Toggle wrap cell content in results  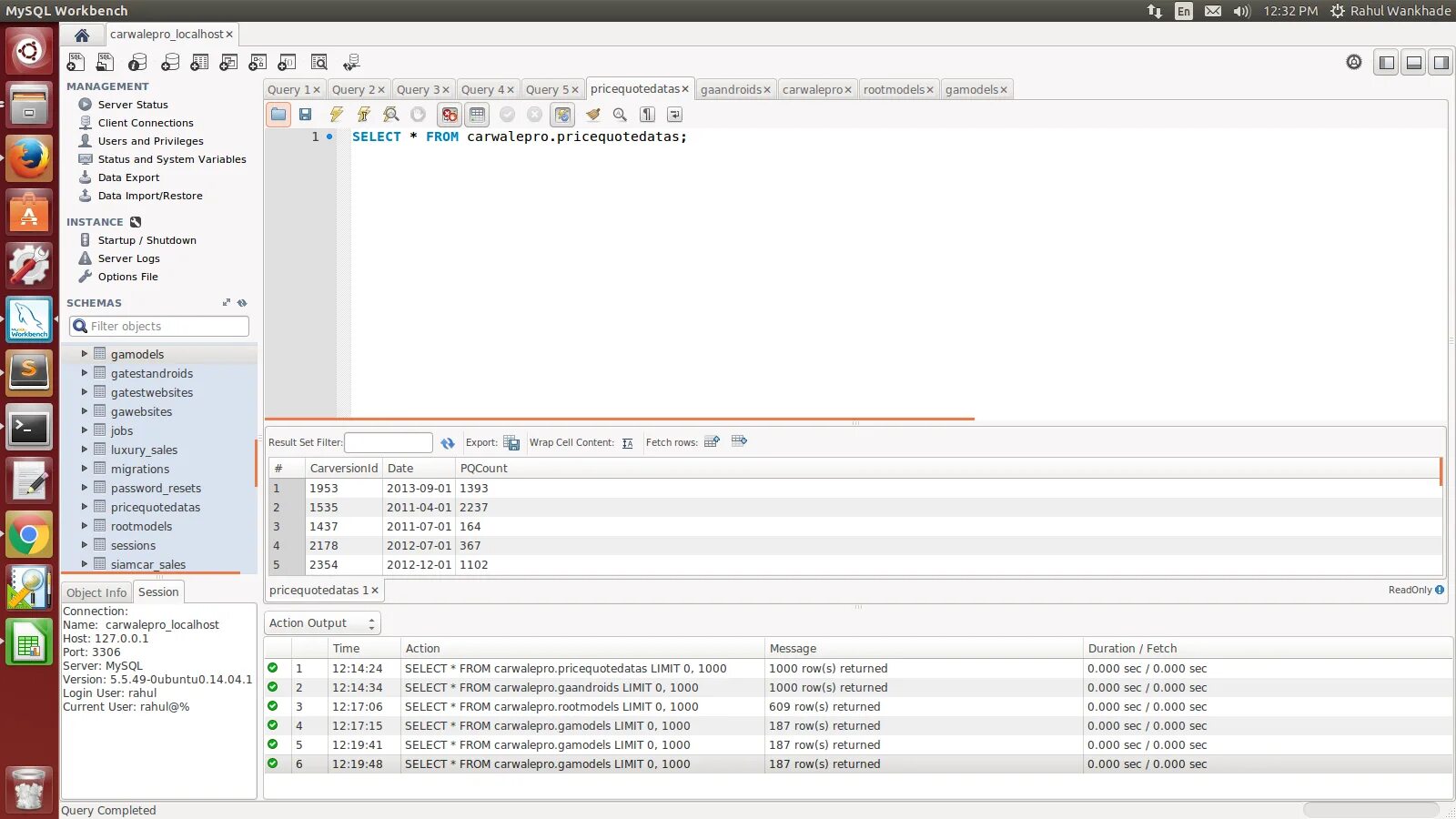628,443
